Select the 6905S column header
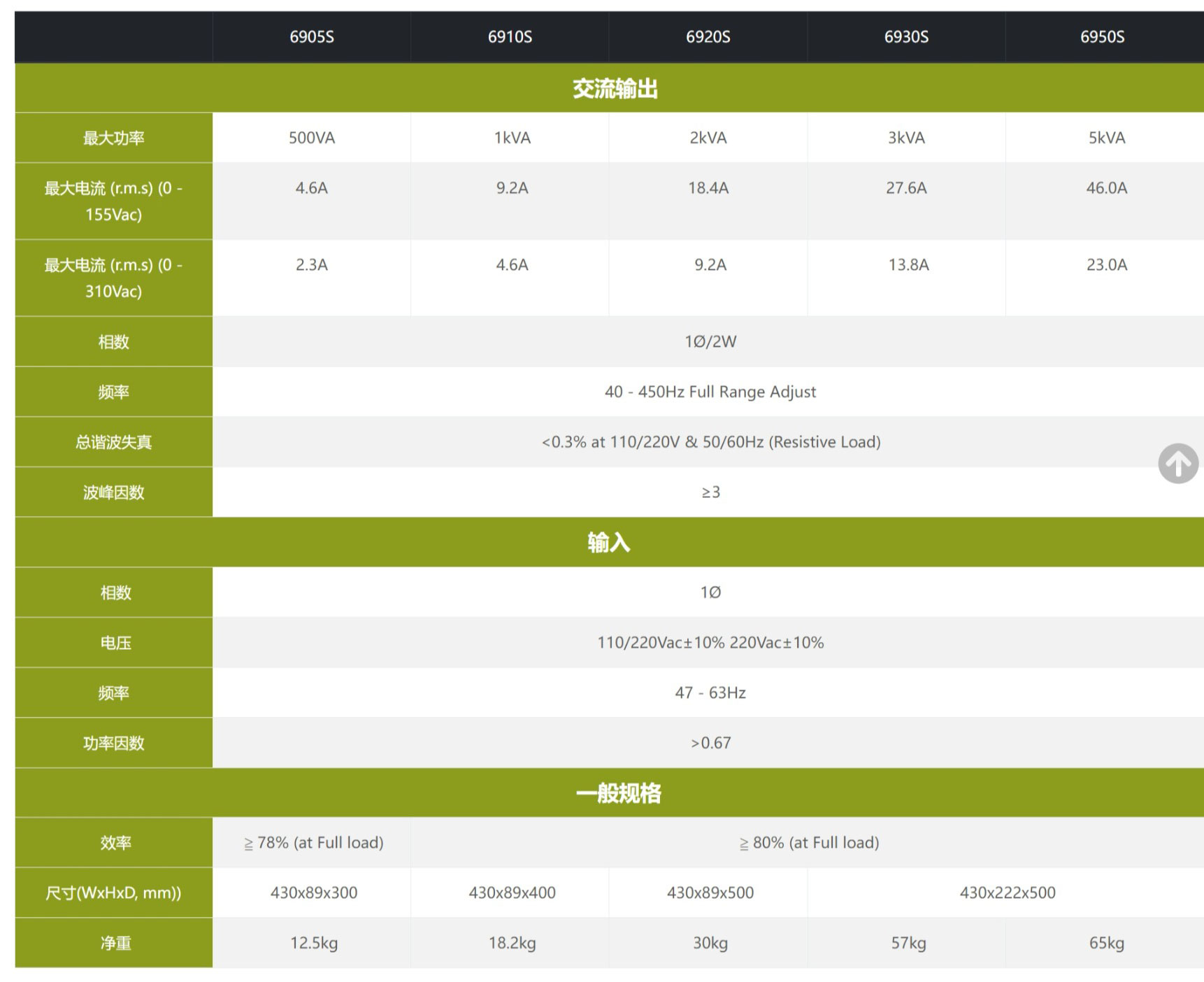1204x982 pixels. point(312,37)
